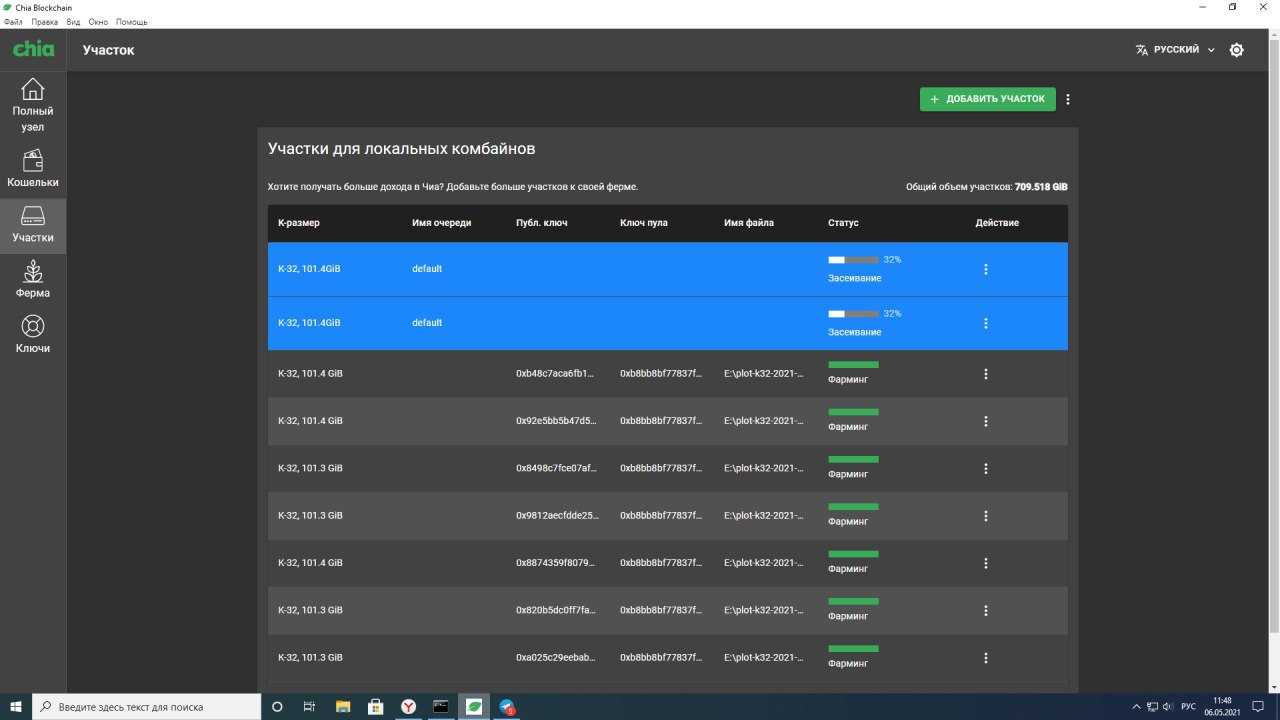The image size is (1280, 720).
Task: Show actions for plot 0x9812aecfdde25
Action: tap(986, 516)
